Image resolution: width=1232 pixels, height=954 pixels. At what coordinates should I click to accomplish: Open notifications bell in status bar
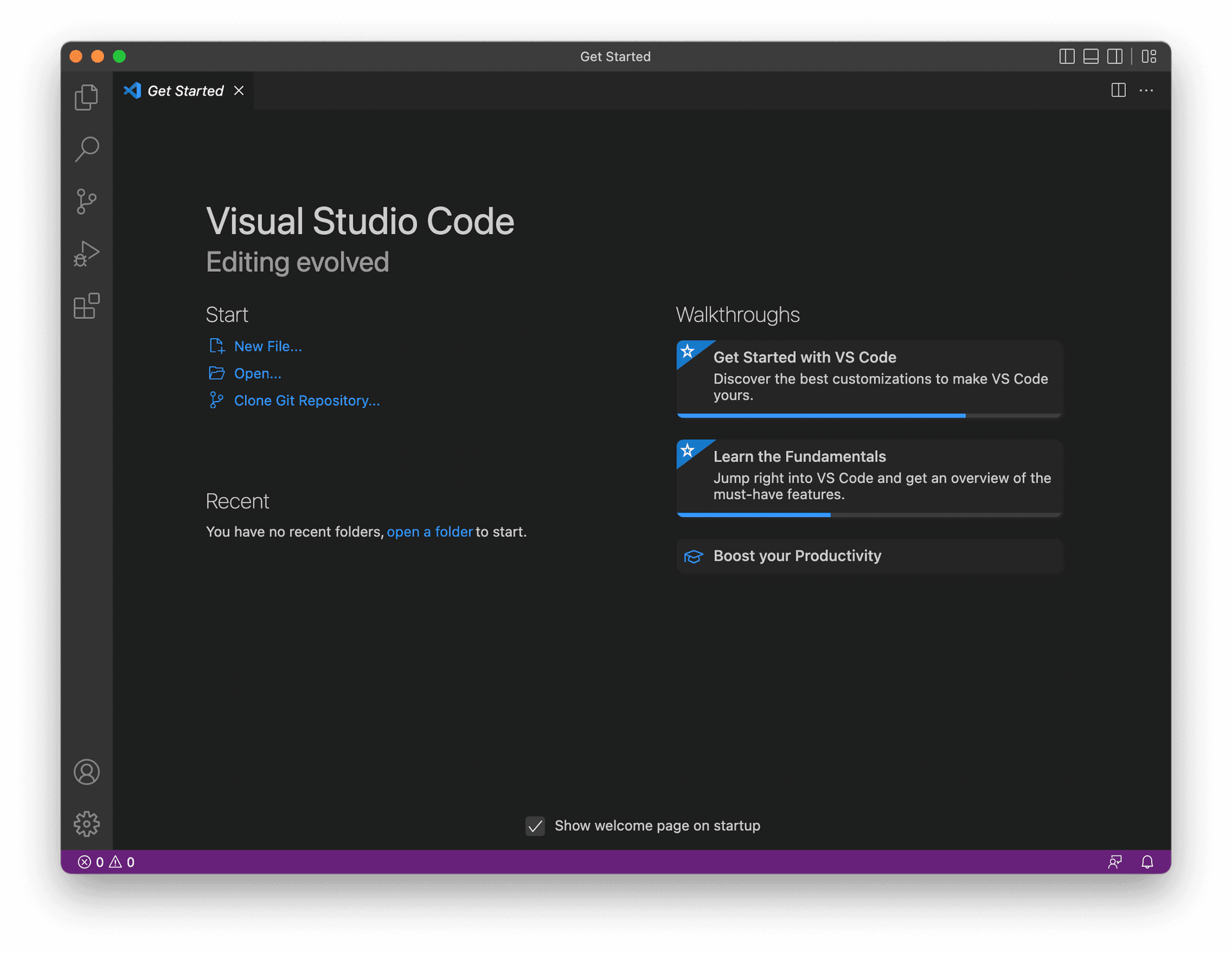tap(1147, 862)
